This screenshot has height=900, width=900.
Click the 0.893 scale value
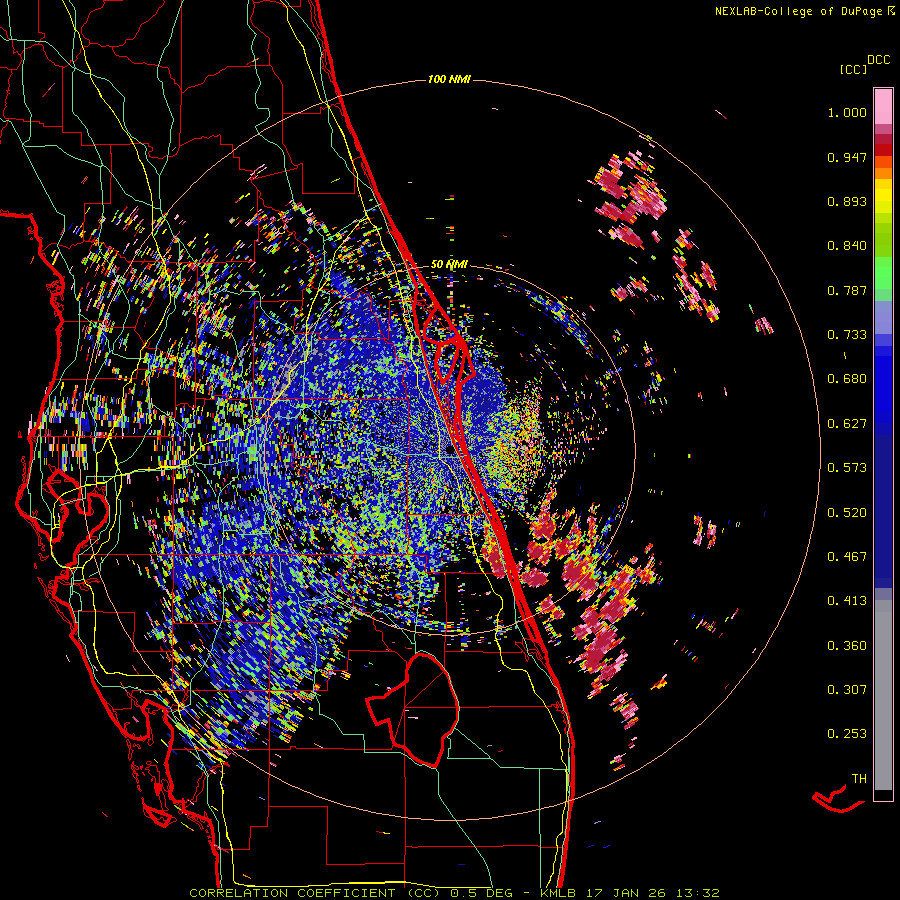click(x=847, y=201)
